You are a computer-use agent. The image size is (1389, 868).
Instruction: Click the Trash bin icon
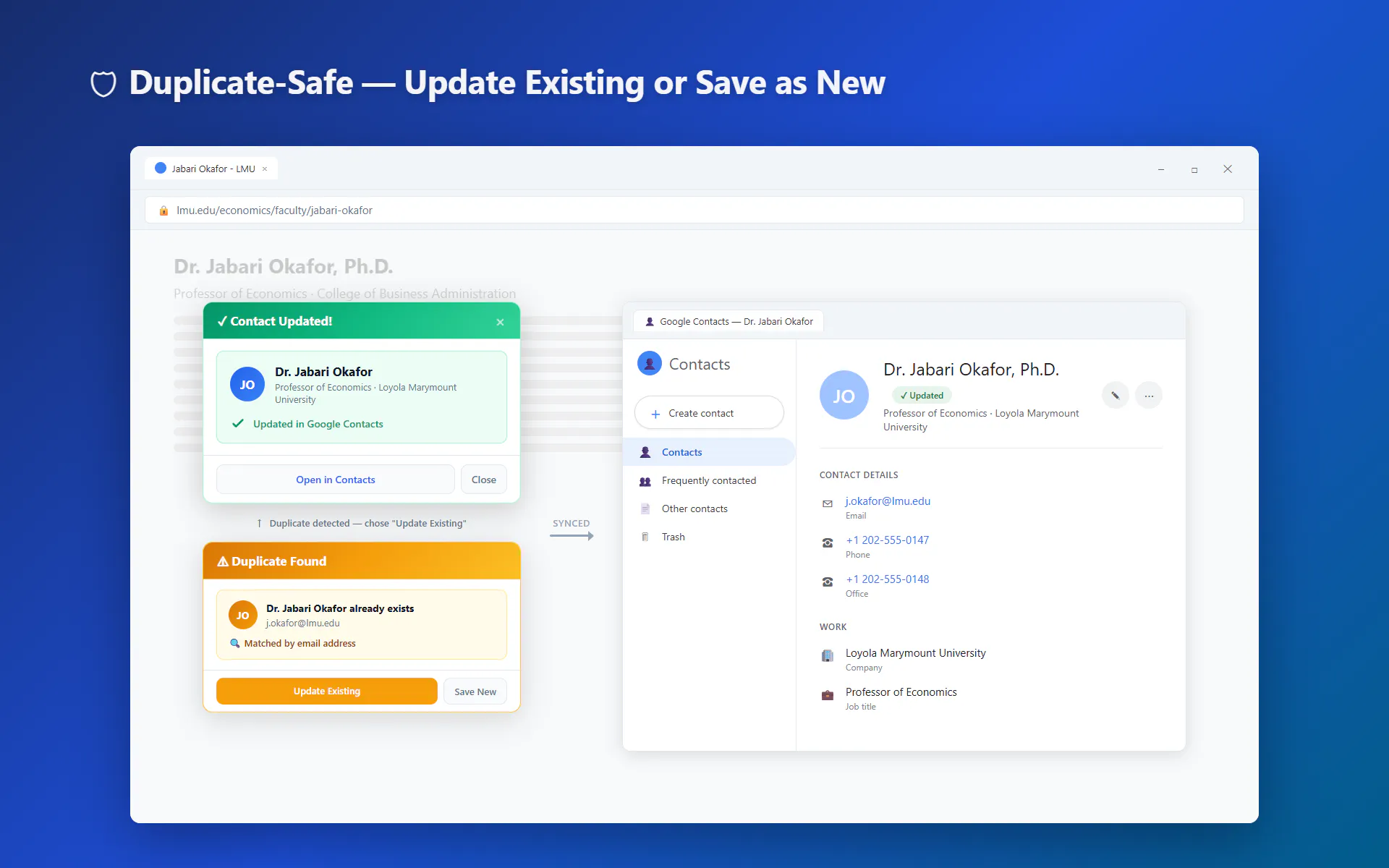645,537
